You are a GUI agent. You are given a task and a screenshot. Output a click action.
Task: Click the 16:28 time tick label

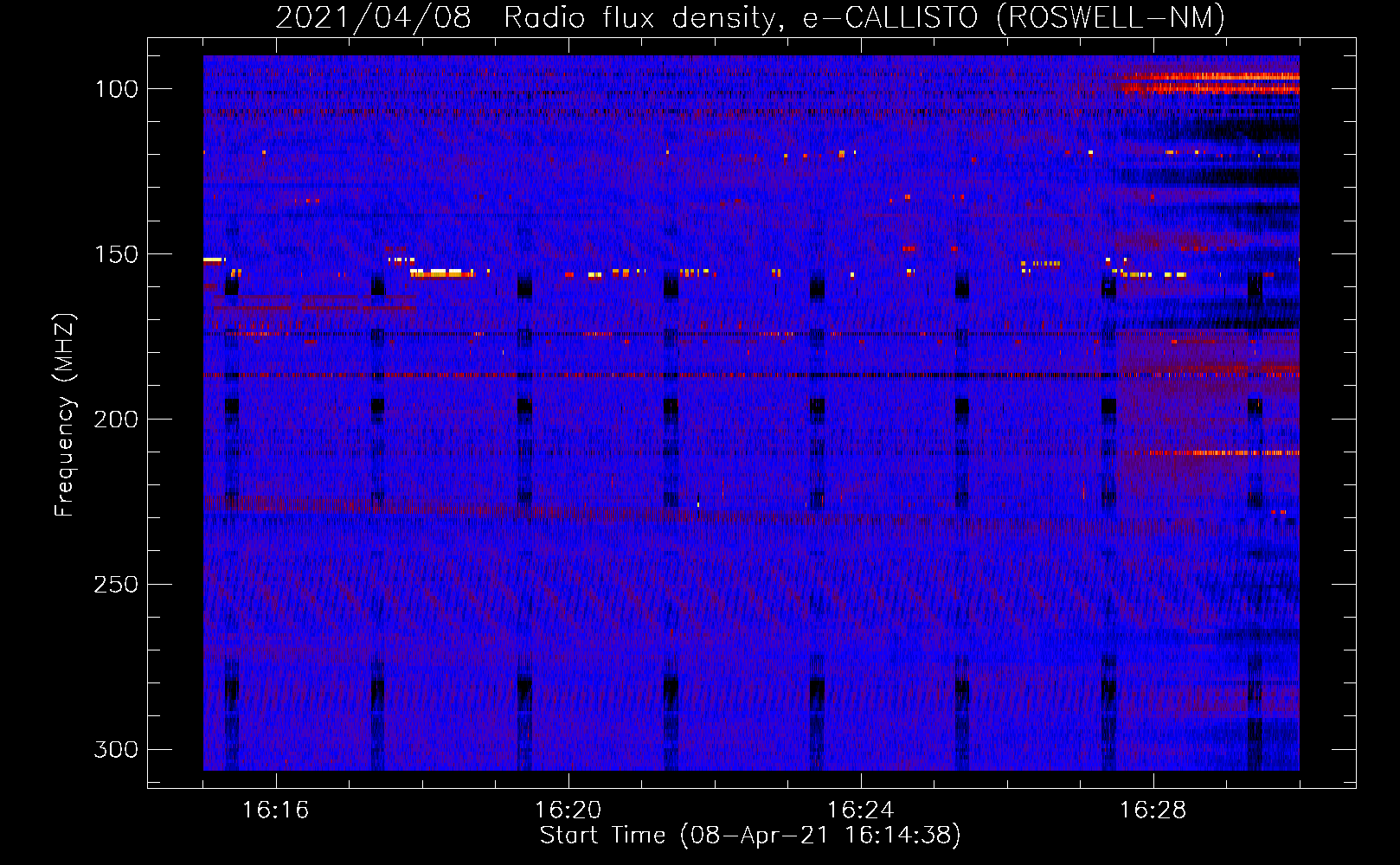pos(1153,811)
